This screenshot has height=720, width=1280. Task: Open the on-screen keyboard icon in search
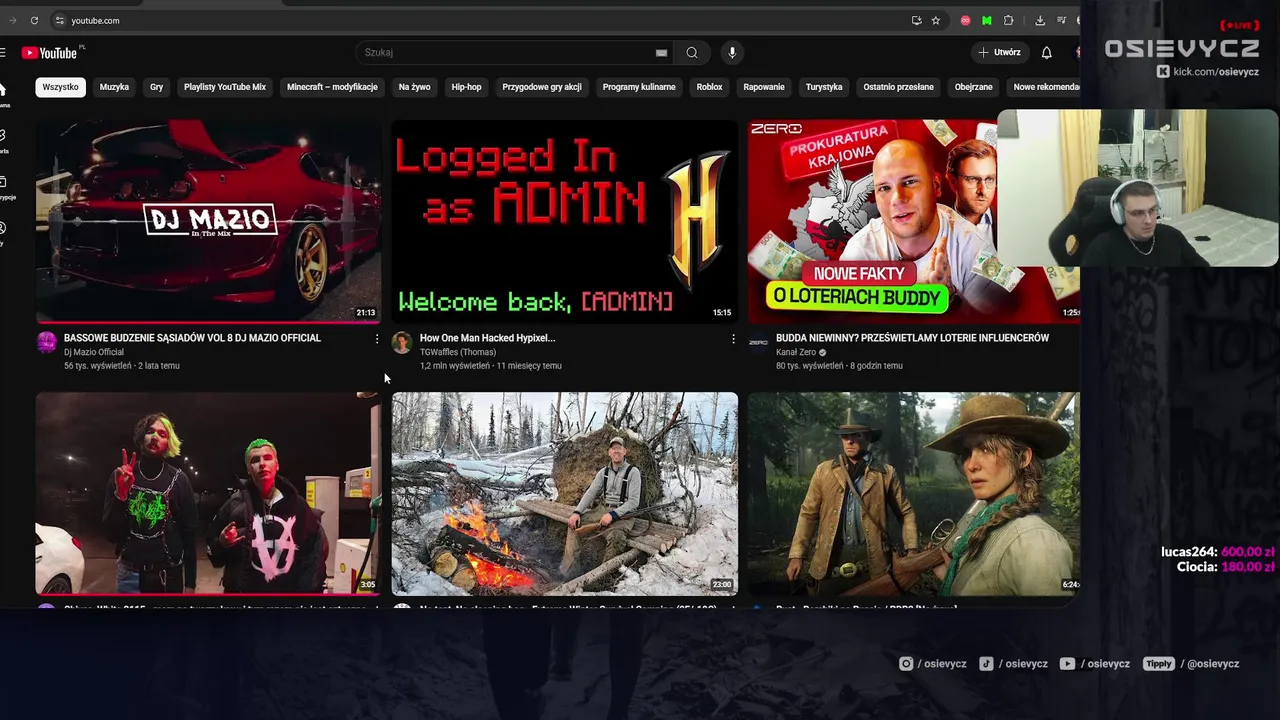click(661, 53)
